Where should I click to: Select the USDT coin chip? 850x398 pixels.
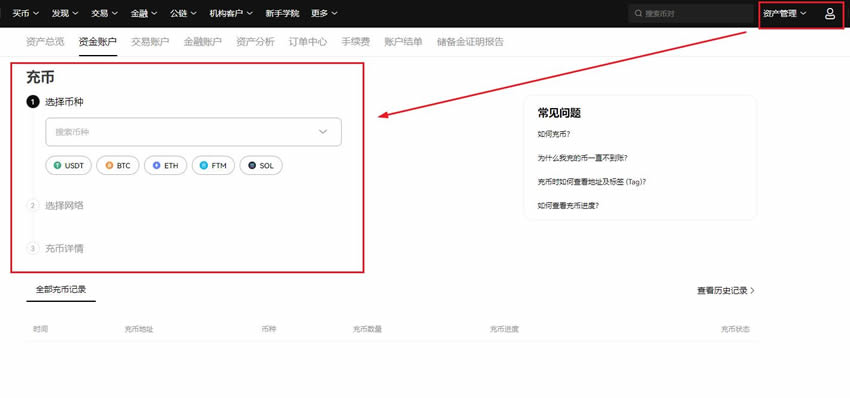click(69, 165)
